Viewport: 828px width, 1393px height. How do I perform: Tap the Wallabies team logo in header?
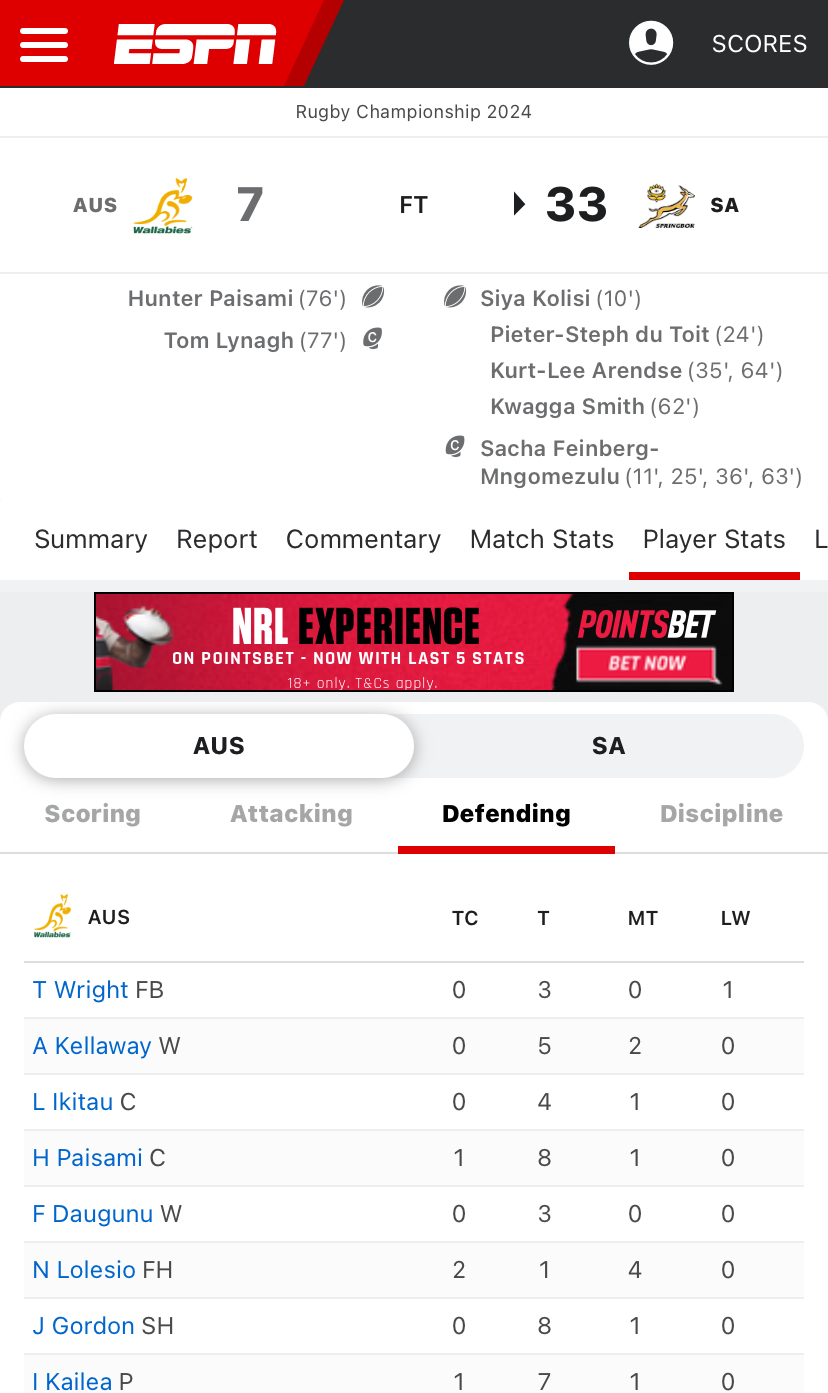(x=162, y=205)
